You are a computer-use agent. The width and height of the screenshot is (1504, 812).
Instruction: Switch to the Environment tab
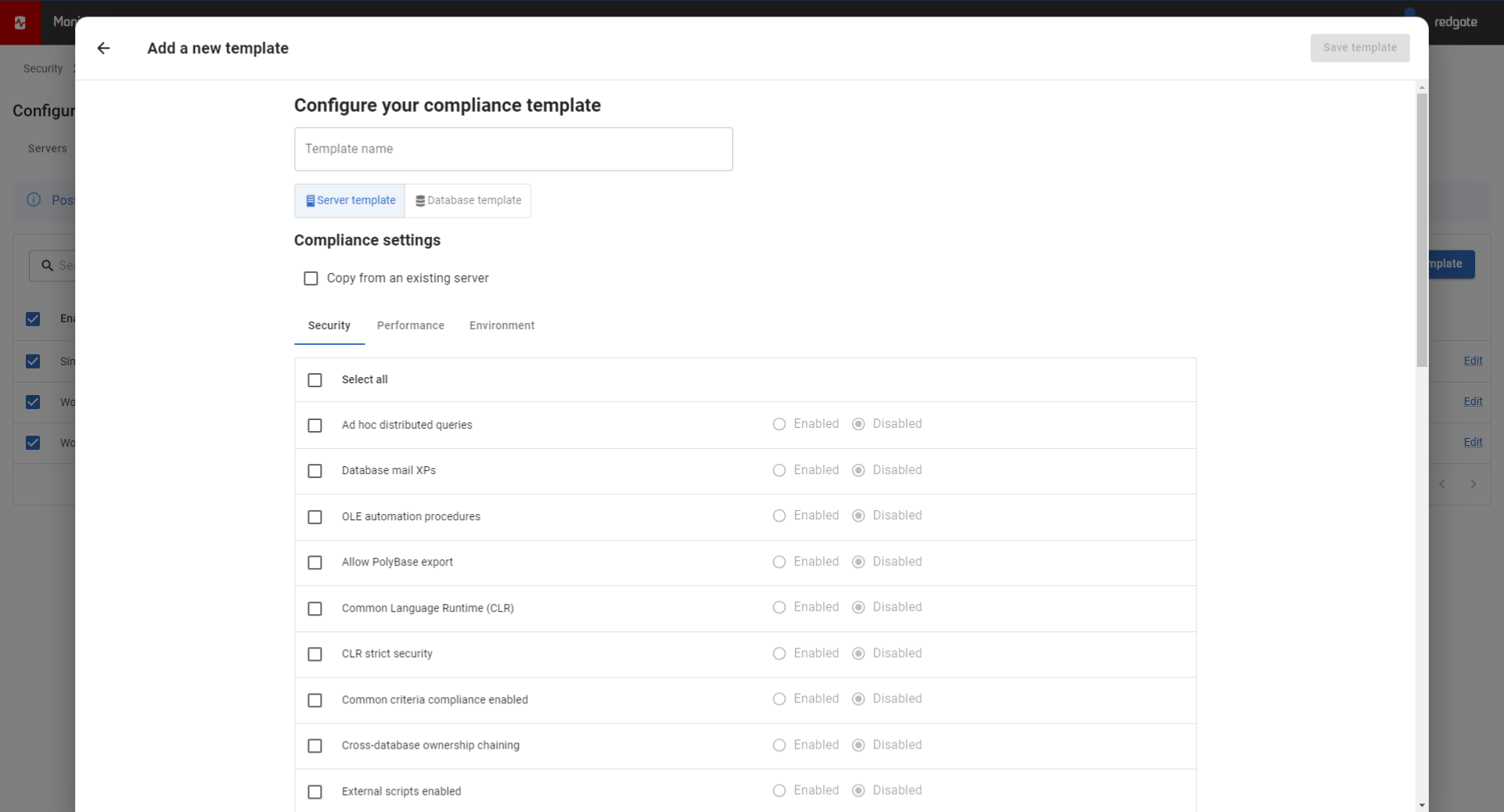coord(502,325)
